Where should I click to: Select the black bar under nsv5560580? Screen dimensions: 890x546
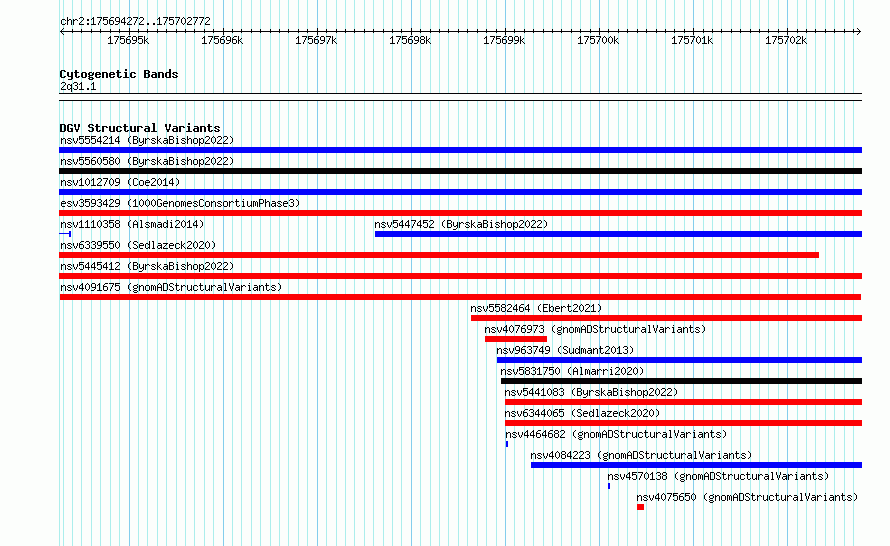point(460,171)
